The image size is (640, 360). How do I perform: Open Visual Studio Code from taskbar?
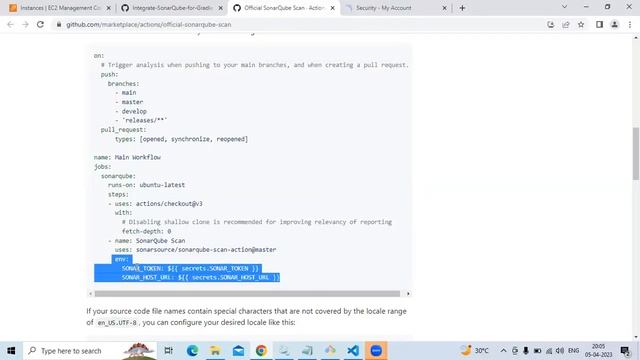[353, 351]
